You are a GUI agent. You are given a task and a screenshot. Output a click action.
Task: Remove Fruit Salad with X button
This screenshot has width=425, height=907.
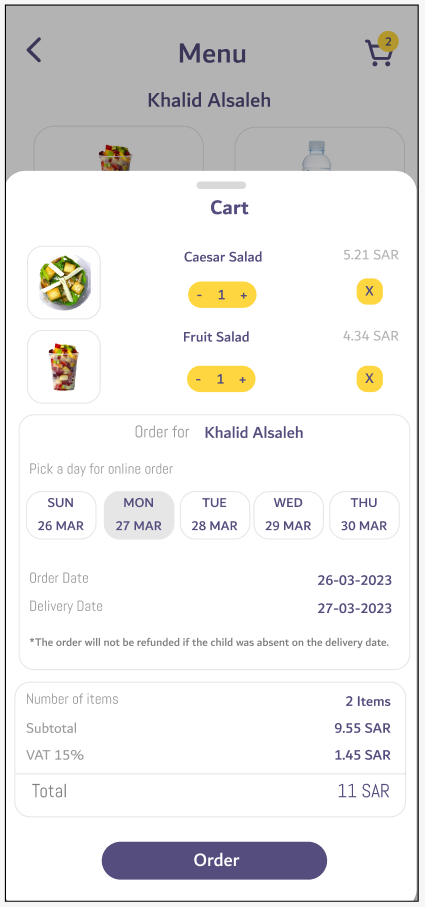[369, 379]
